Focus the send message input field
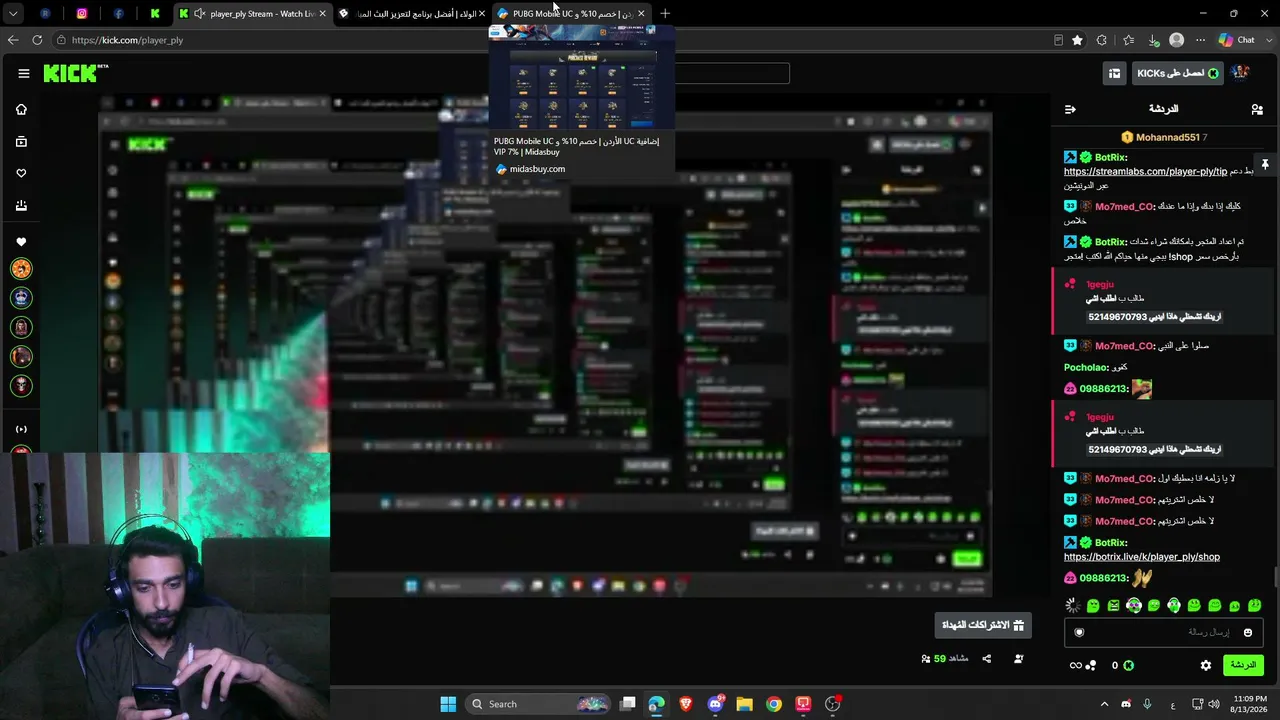 [x=1163, y=632]
